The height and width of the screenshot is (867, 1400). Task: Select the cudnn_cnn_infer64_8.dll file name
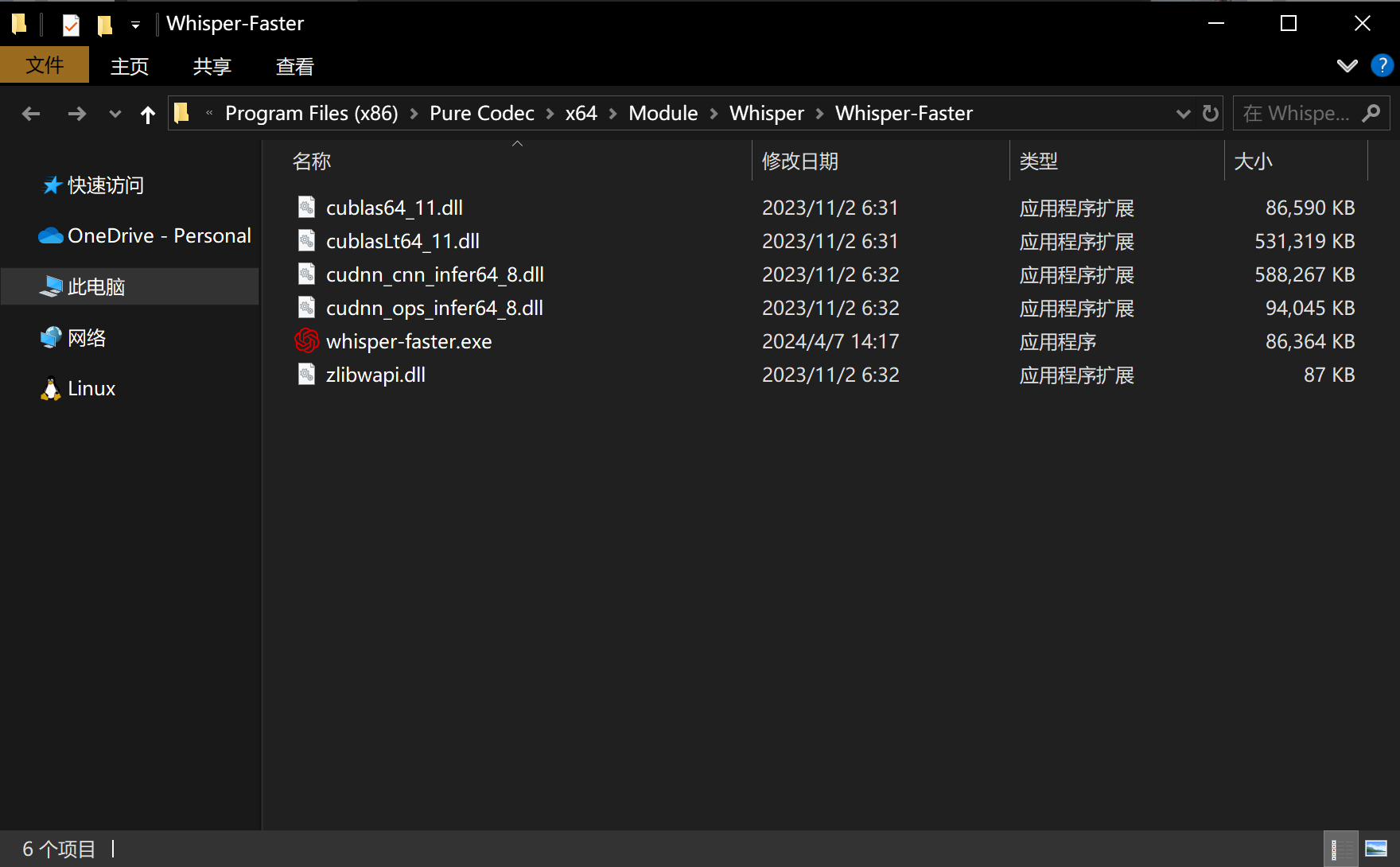(x=435, y=274)
